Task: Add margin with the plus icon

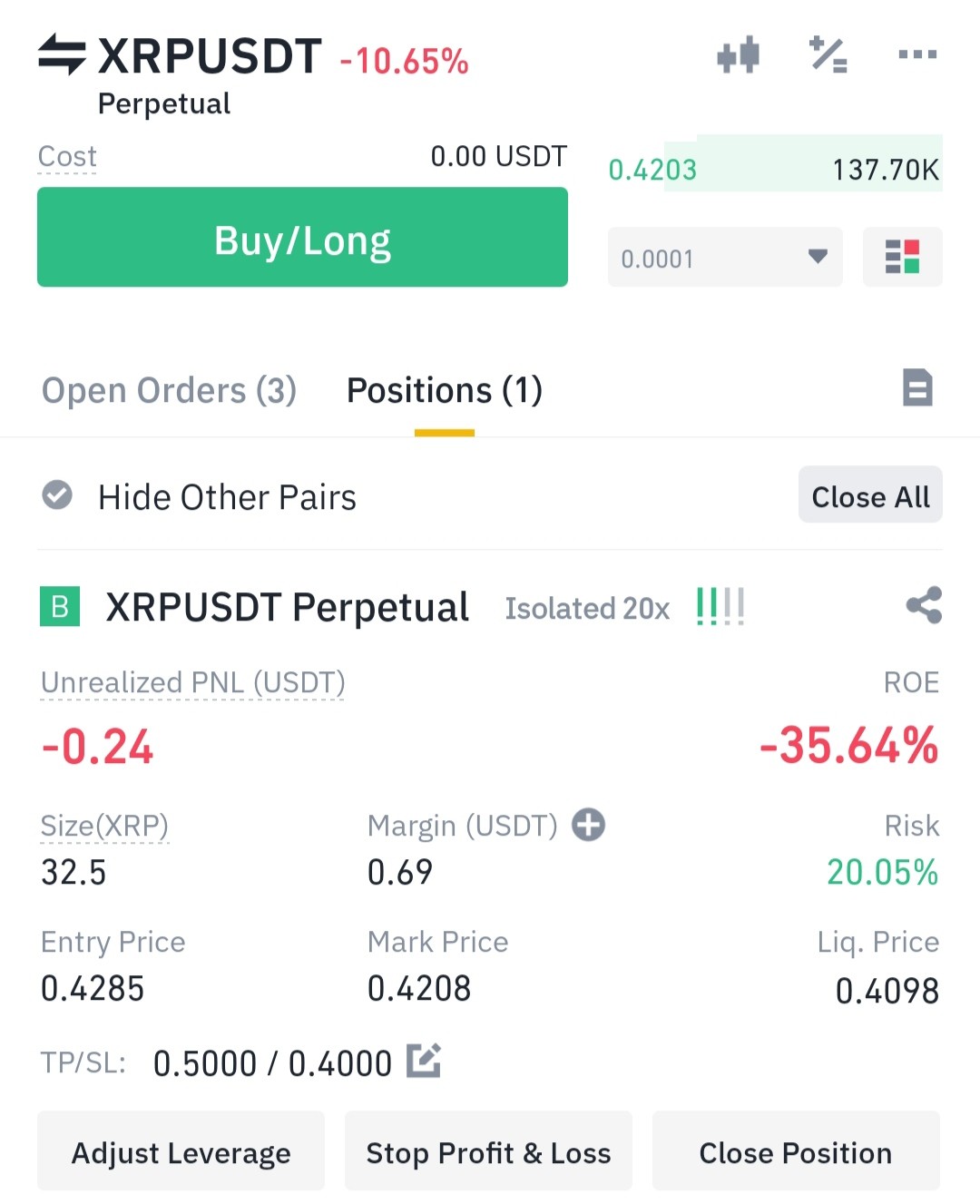Action: point(588,825)
